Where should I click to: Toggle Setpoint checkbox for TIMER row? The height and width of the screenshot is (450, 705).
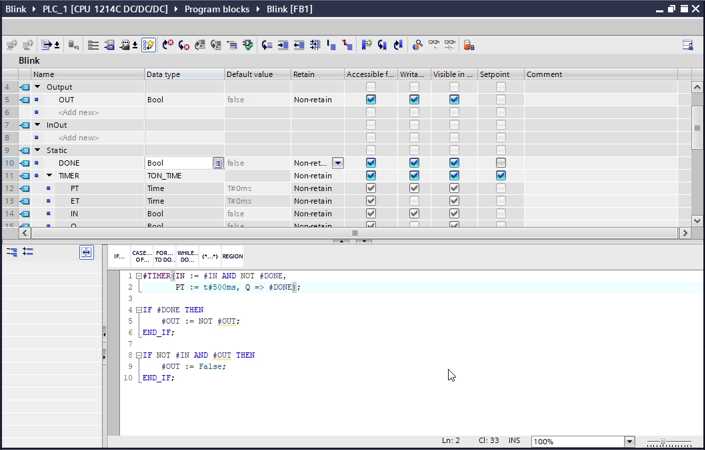coord(501,175)
